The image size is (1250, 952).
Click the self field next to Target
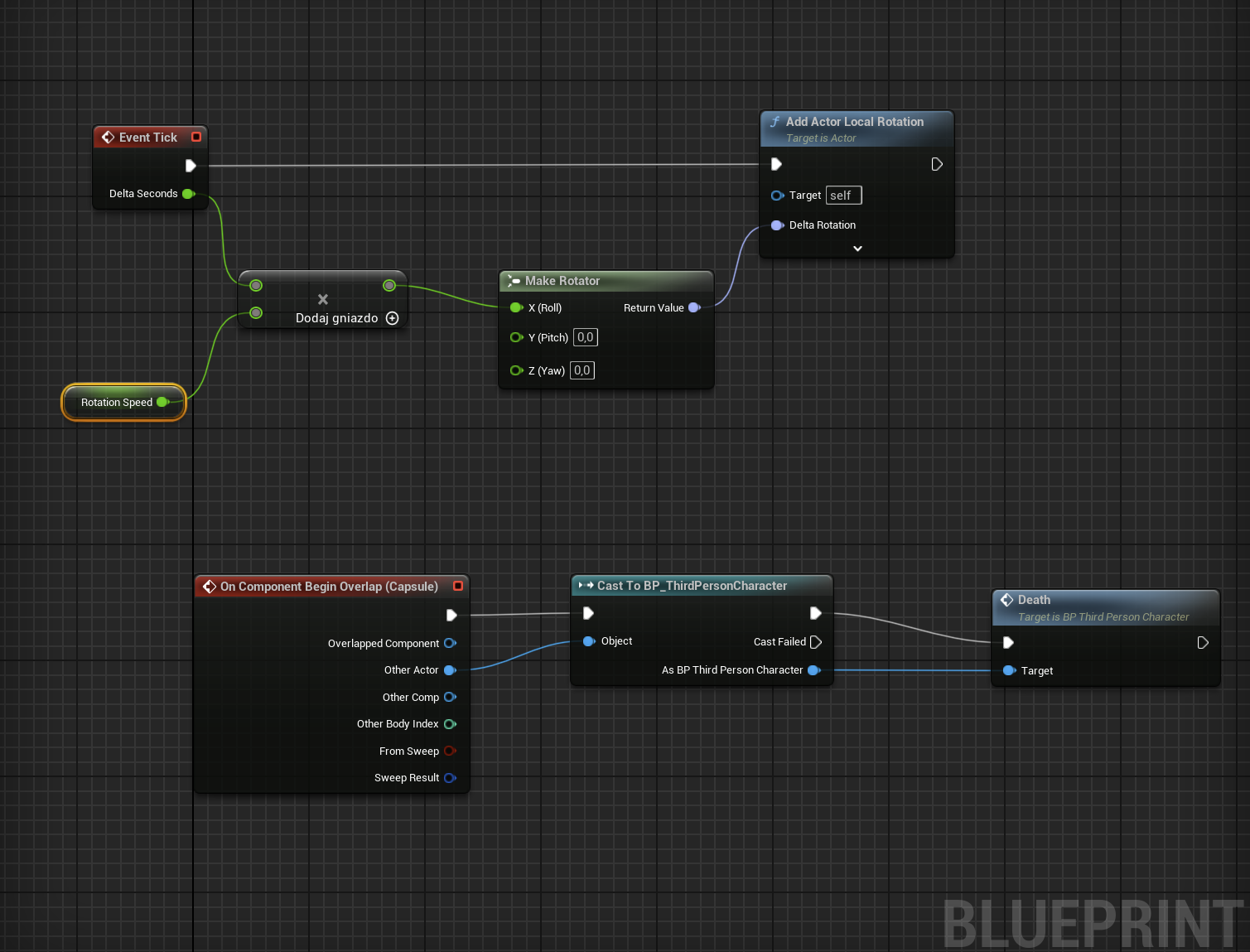pos(844,196)
